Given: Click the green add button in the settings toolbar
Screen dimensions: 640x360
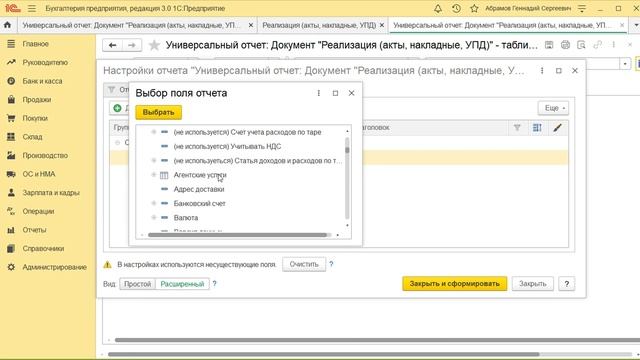Looking at the screenshot, I should click(x=118, y=108).
